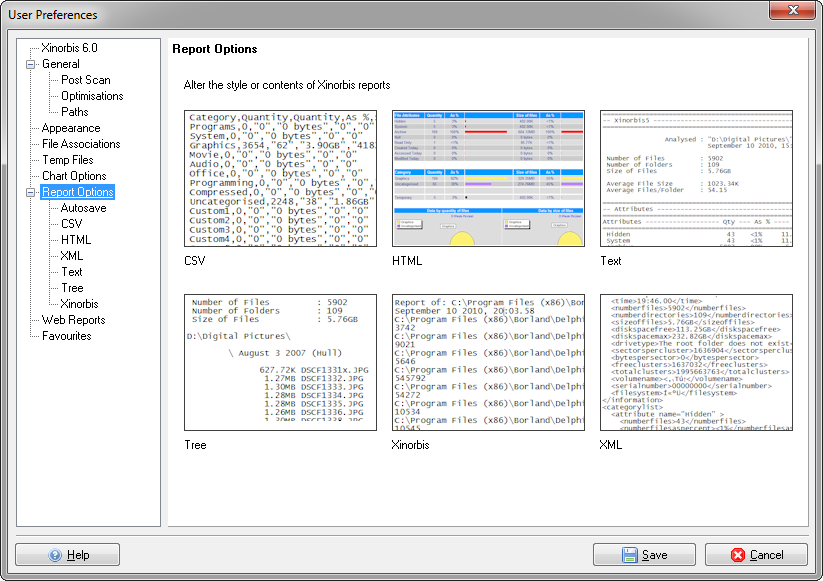Select the HTML report preview thumbnail
Viewport: 823px width, 581px height.
(x=488, y=179)
